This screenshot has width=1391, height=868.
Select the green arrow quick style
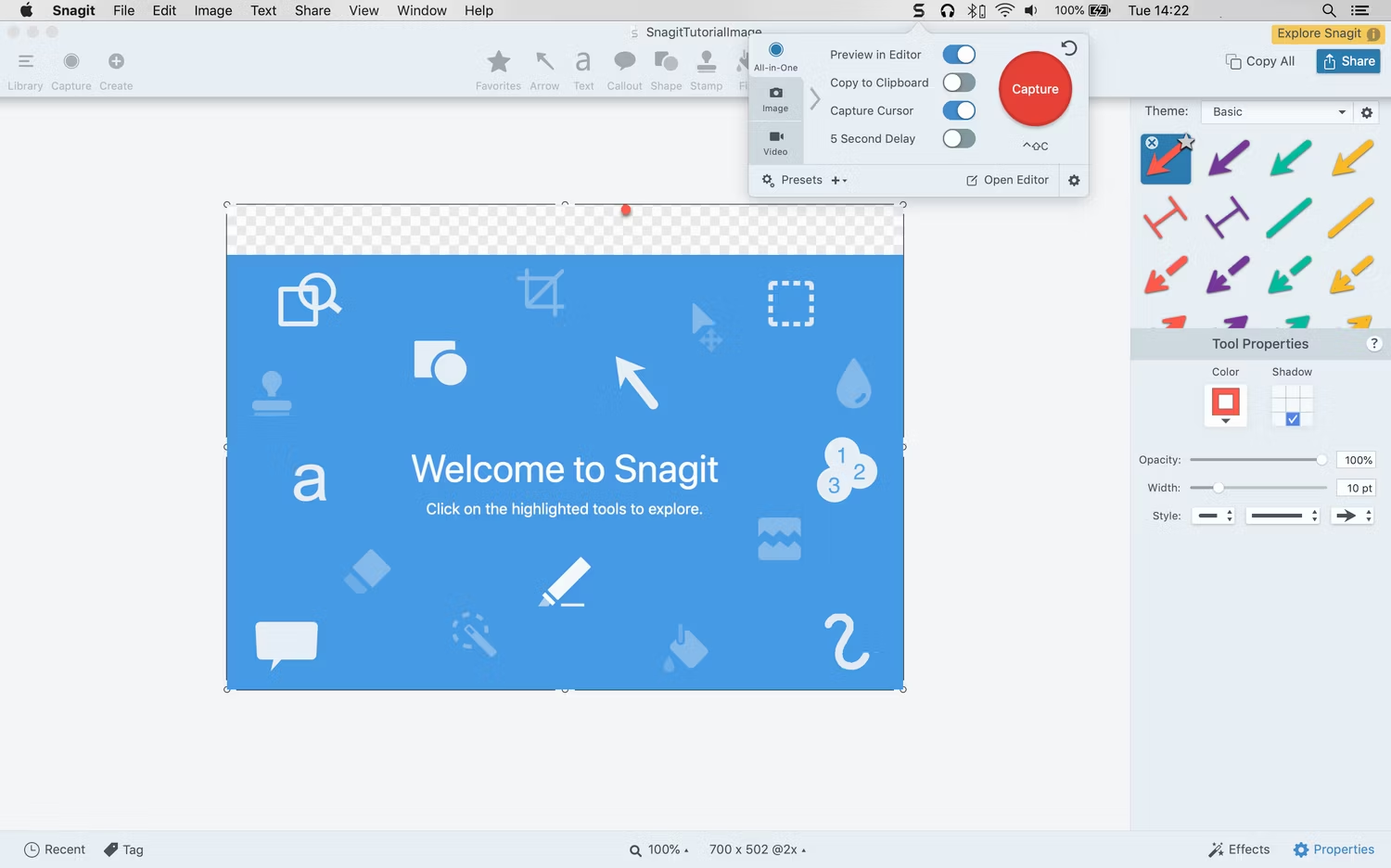coord(1290,158)
